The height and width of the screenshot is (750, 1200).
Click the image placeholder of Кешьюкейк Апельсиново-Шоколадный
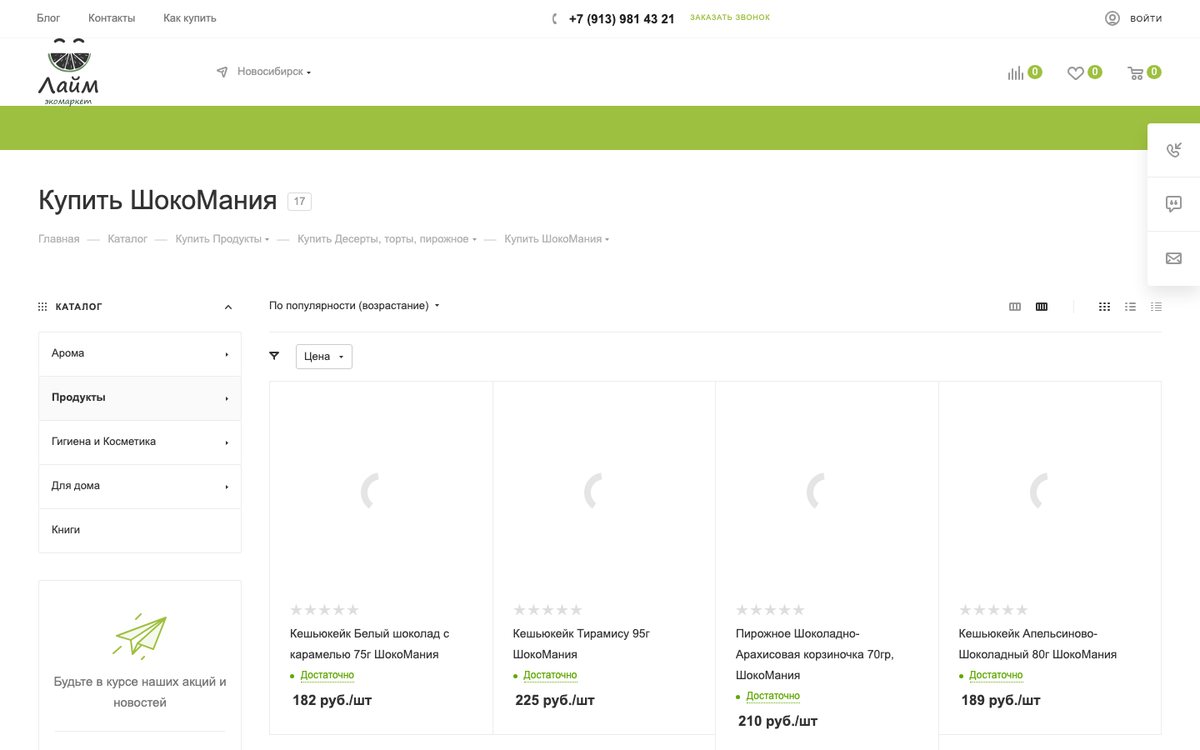pyautogui.click(x=1050, y=492)
